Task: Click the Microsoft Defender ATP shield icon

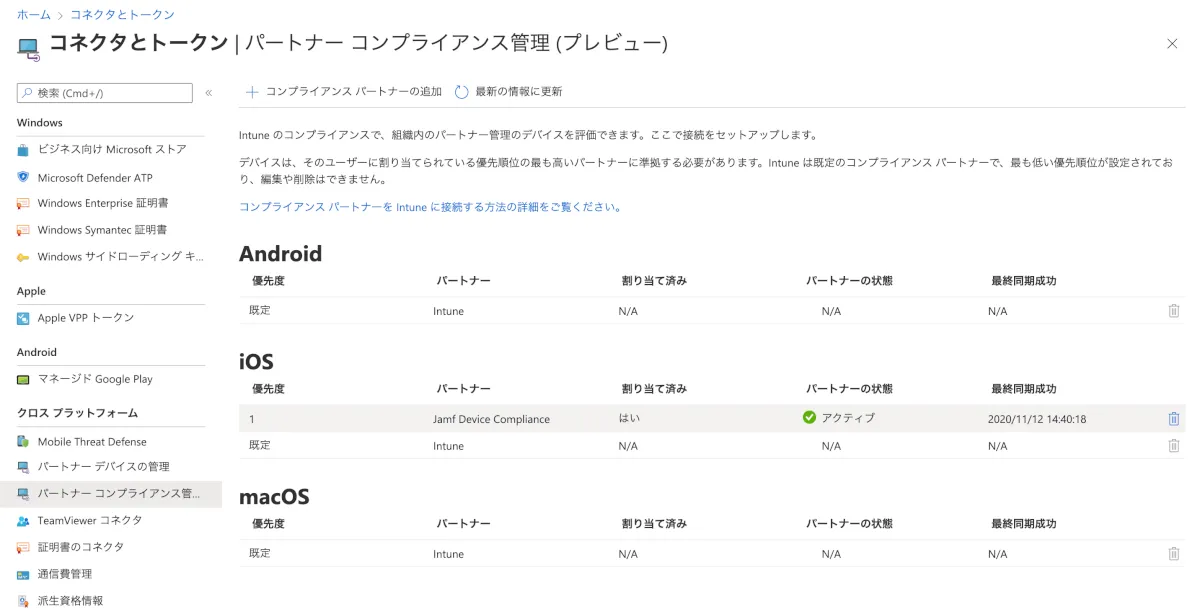Action: pyautogui.click(x=23, y=177)
